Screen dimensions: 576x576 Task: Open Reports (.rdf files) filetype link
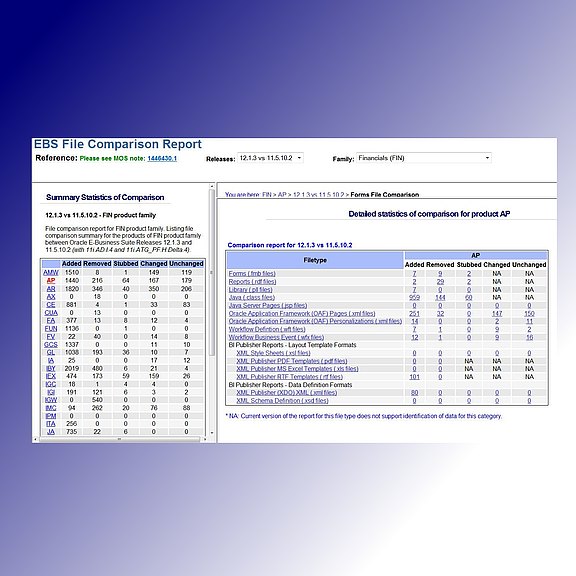[x=252, y=282]
